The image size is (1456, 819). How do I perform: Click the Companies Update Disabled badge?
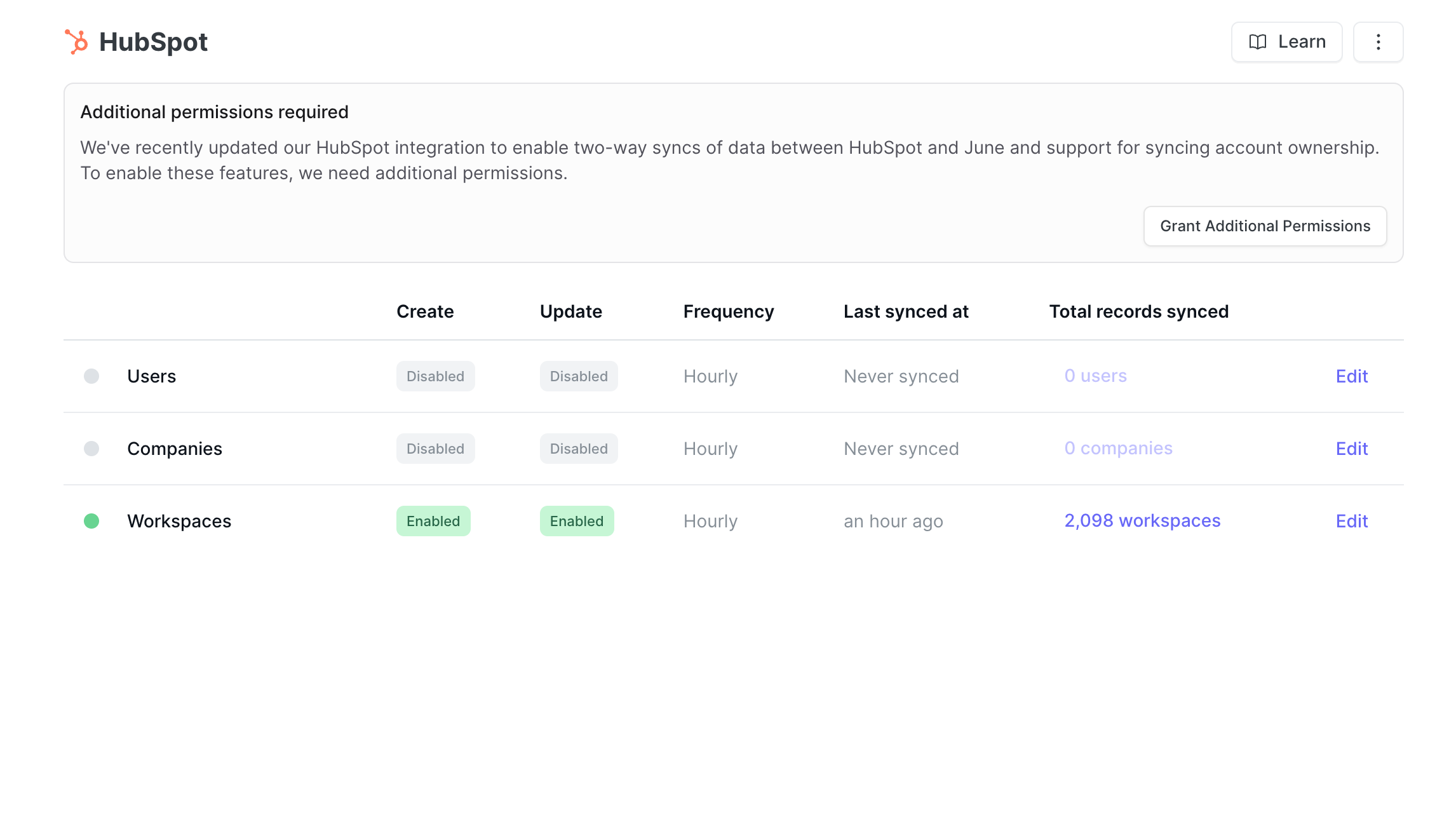coord(578,449)
